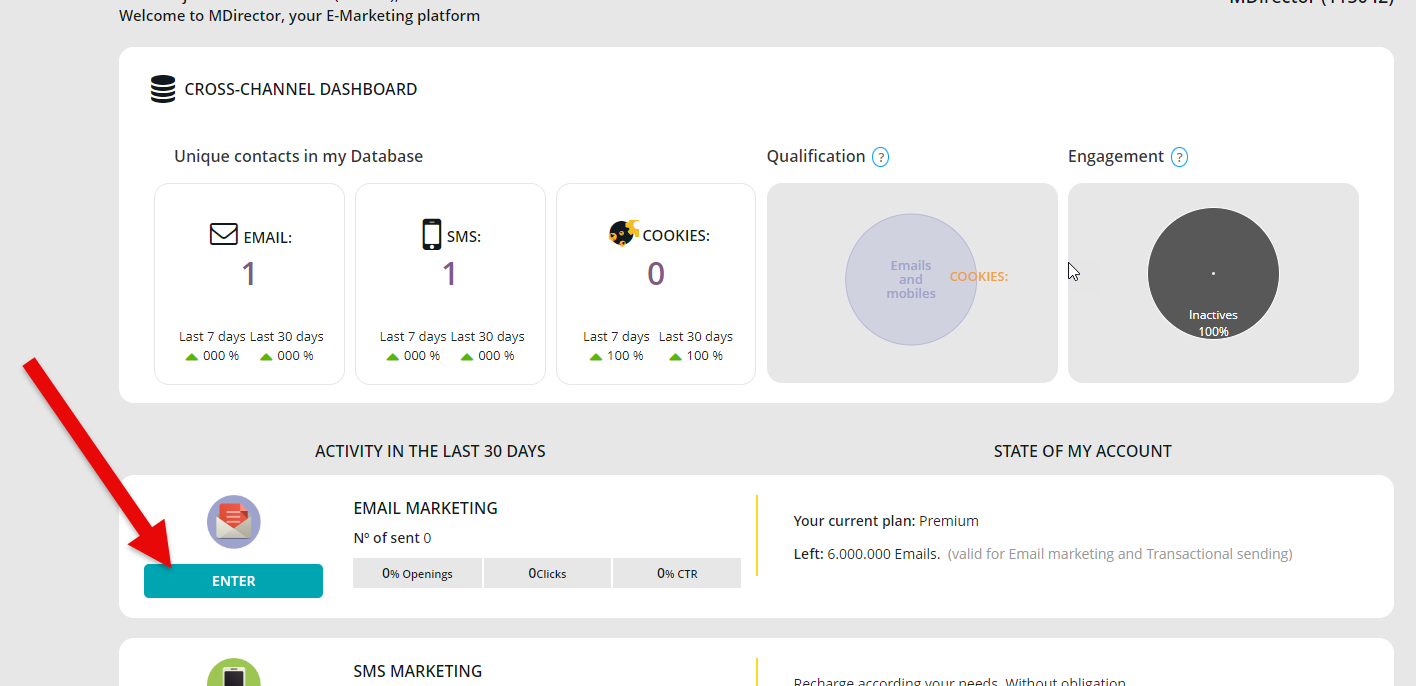Click the COOKIES unique contacts count card
The height and width of the screenshot is (686, 1416).
pos(655,284)
